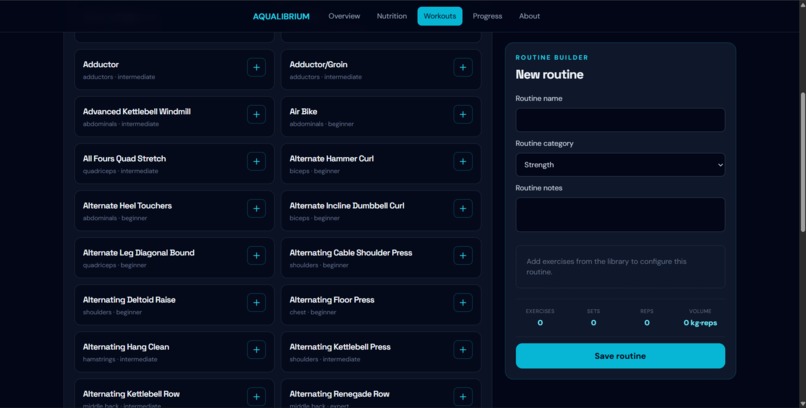Viewport: 806px width, 408px height.
Task: Add Alternating Renegade Row via plus icon
Action: [x=463, y=397]
